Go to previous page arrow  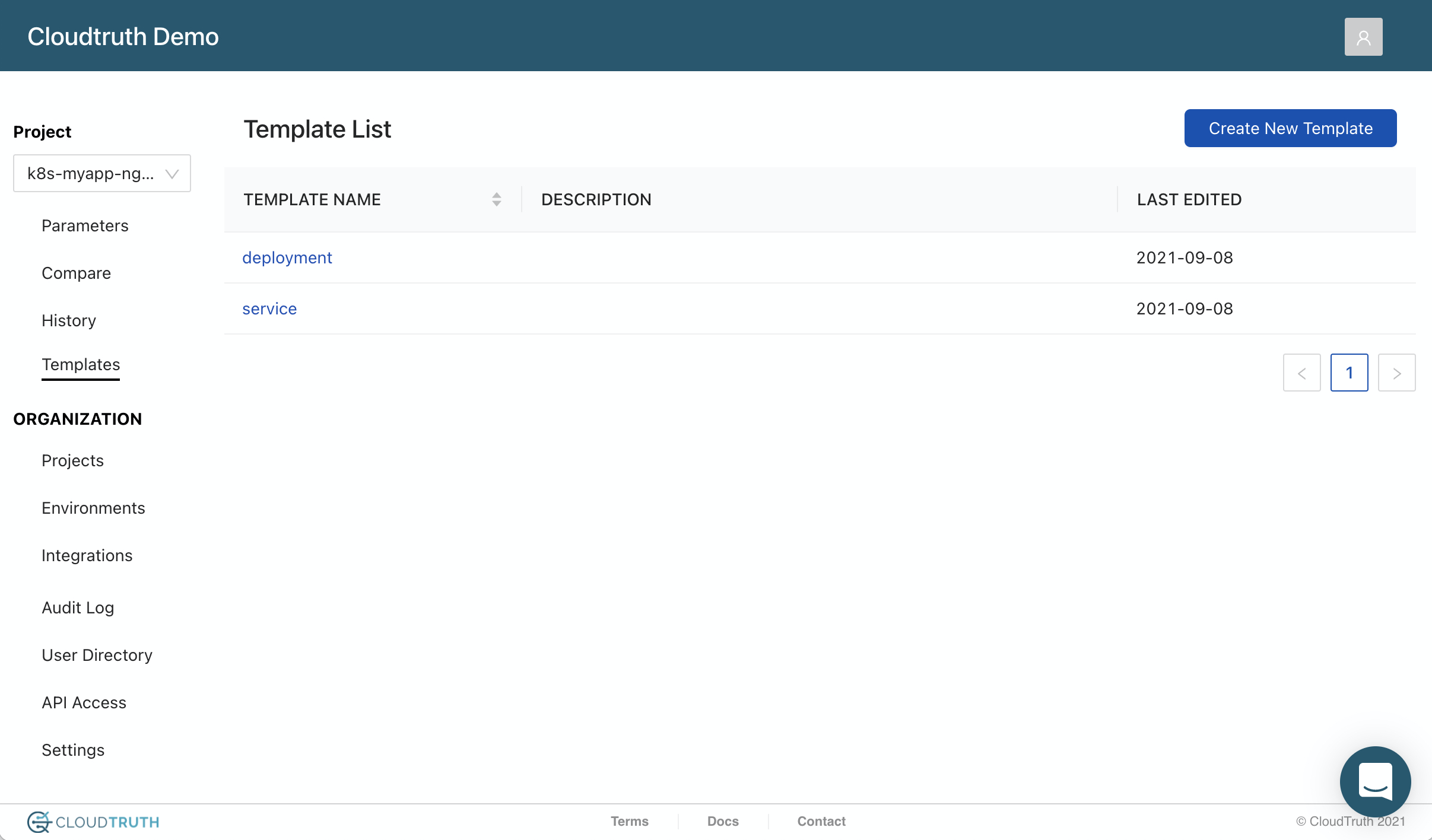1302,373
